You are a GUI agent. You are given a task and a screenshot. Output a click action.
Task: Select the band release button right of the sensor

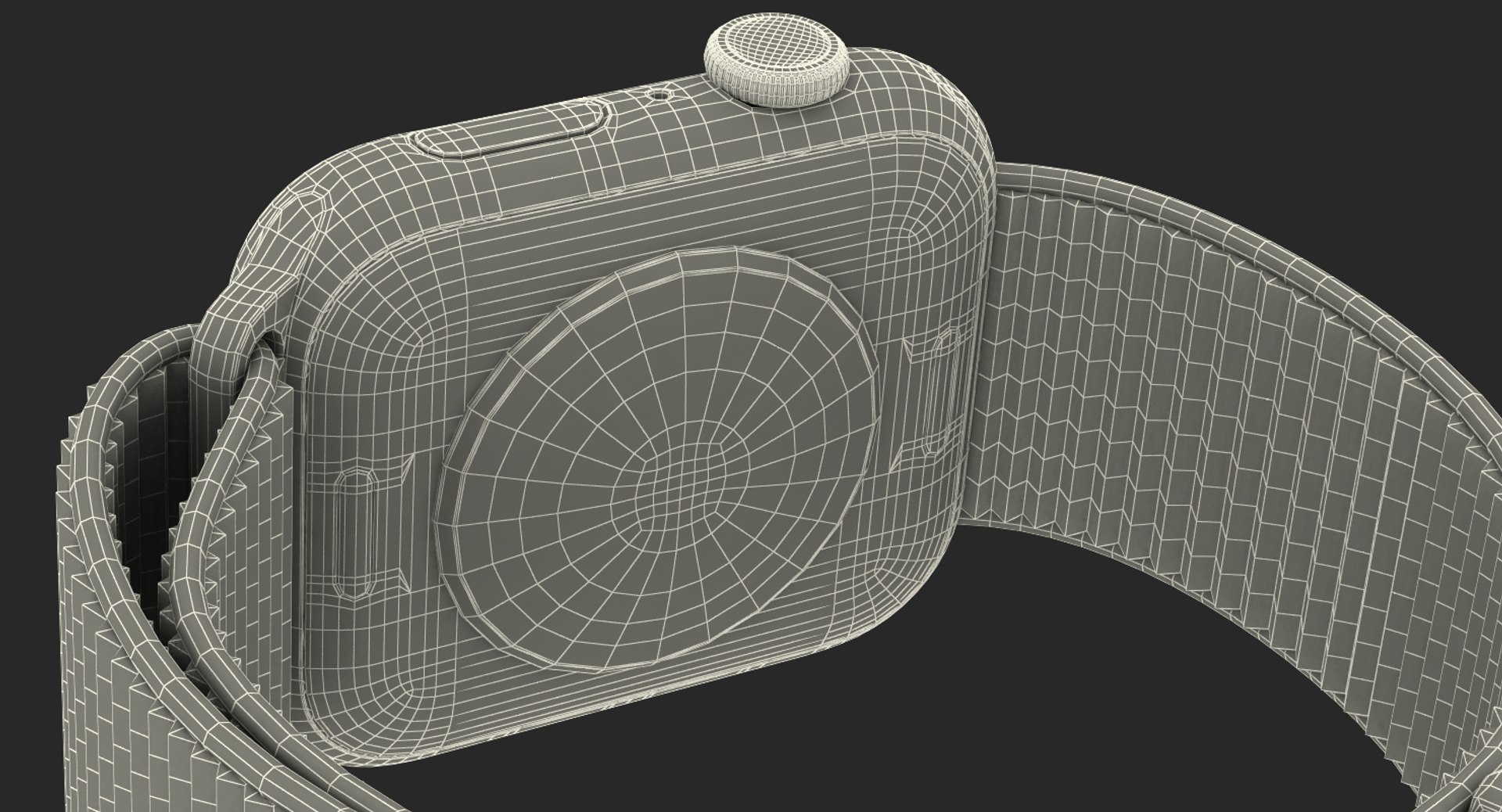[x=940, y=391]
